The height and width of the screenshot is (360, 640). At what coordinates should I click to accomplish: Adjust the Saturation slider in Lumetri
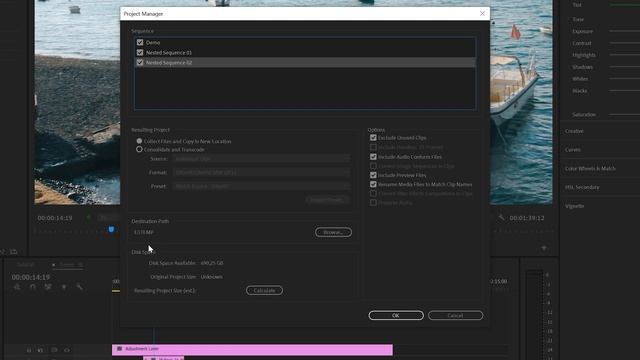pos(624,115)
